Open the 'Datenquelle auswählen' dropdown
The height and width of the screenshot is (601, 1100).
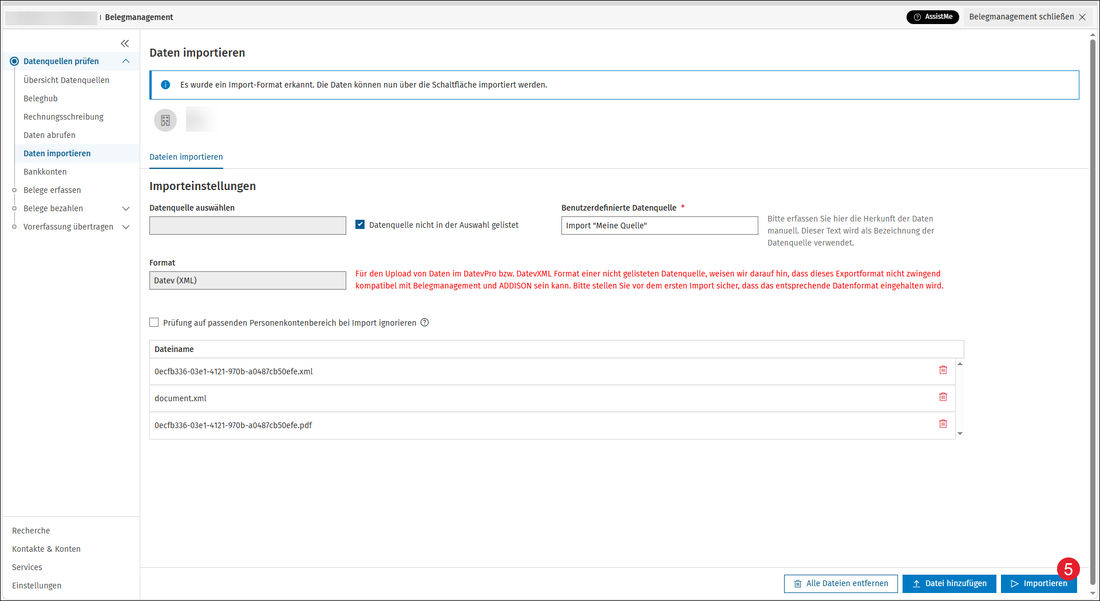coord(248,225)
